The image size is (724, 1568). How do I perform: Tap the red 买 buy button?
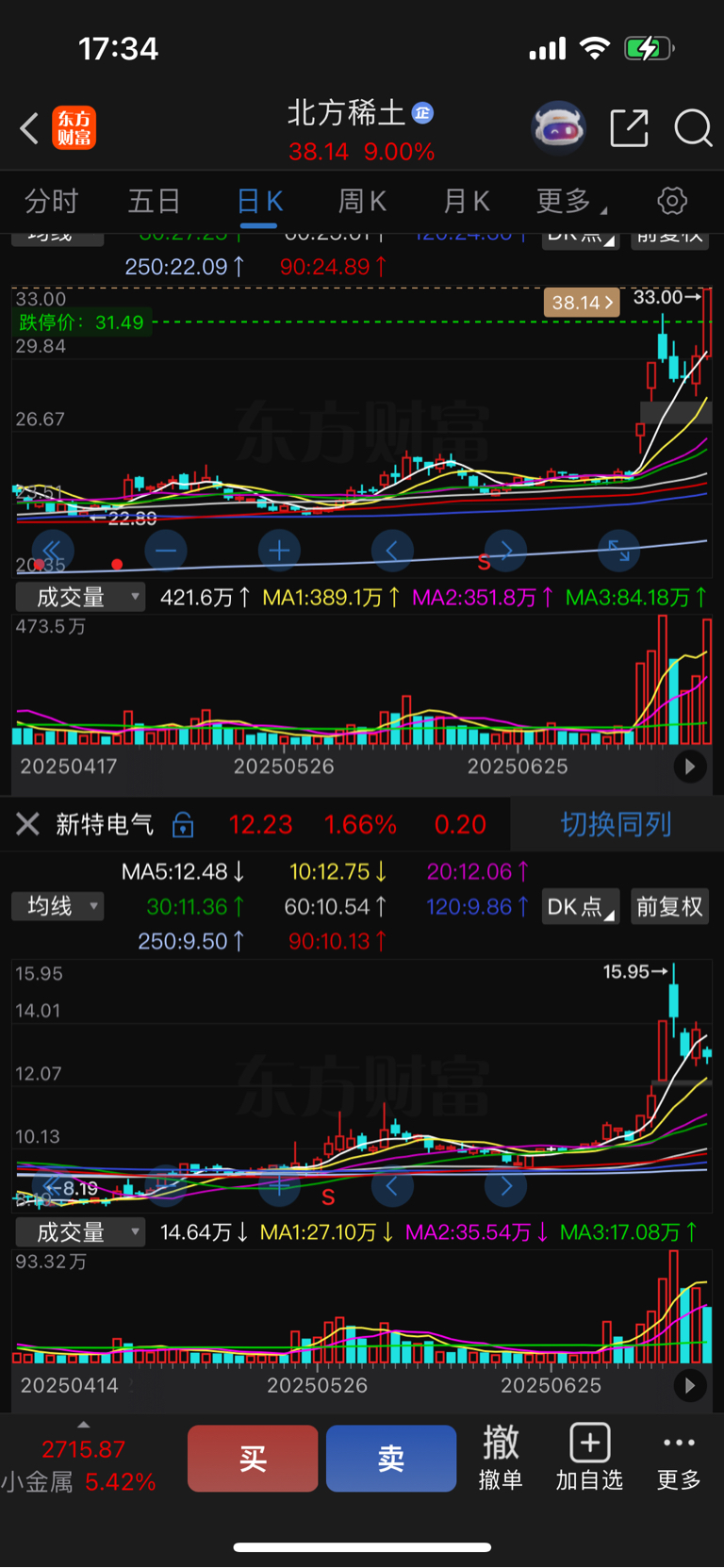253,1459
